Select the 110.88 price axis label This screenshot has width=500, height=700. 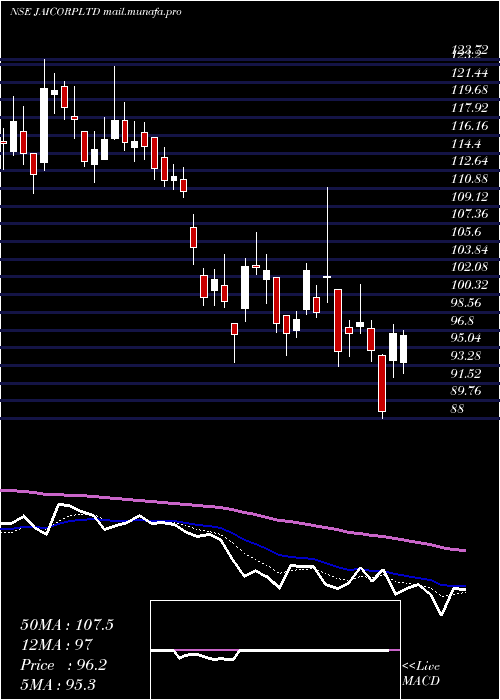[470, 179]
